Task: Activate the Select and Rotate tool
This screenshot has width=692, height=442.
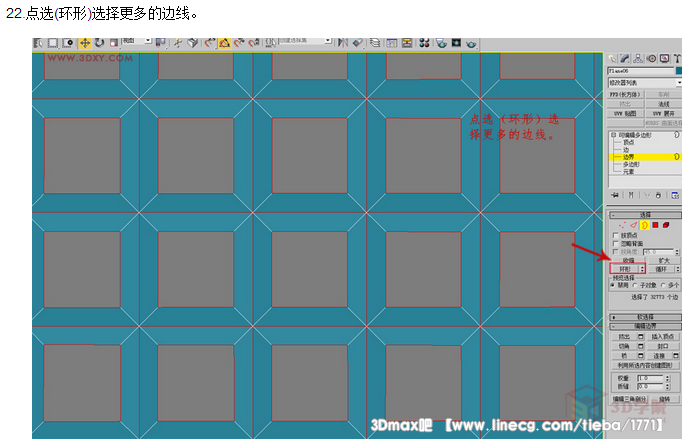Action: click(99, 43)
